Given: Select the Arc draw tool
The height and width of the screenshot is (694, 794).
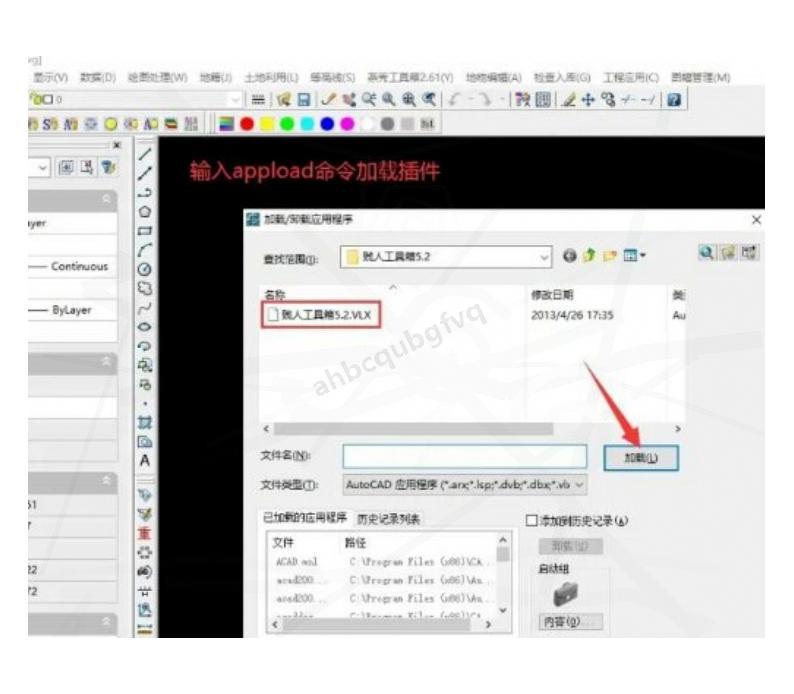Looking at the screenshot, I should [x=145, y=250].
